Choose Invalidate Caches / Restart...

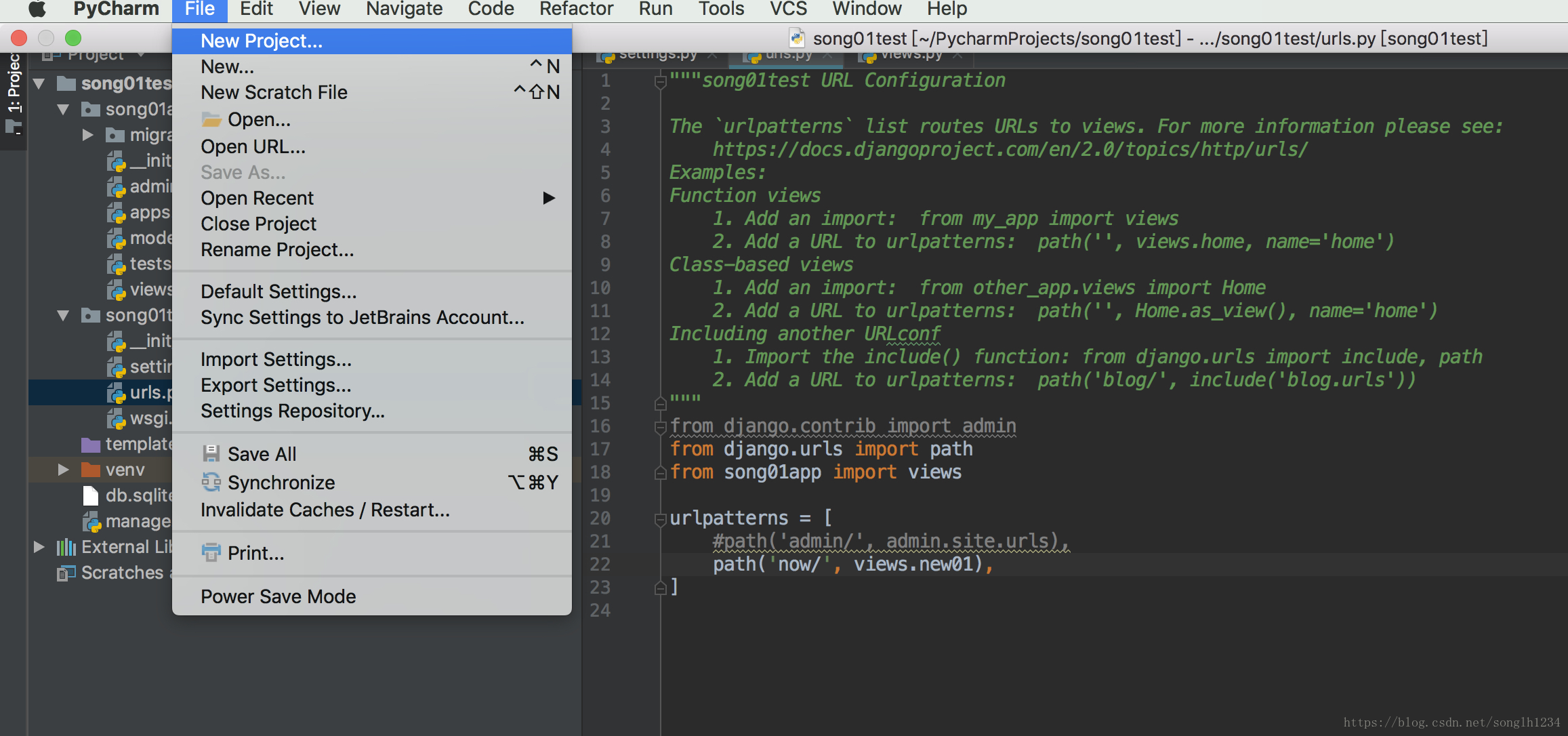pos(372,510)
